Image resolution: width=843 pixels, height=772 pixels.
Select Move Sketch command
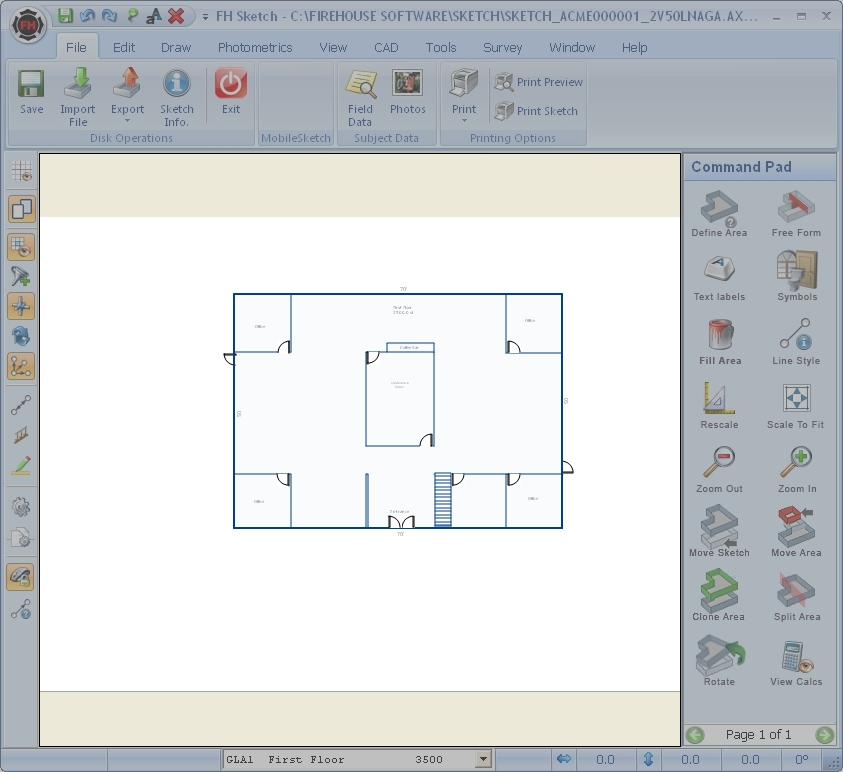pos(719,532)
